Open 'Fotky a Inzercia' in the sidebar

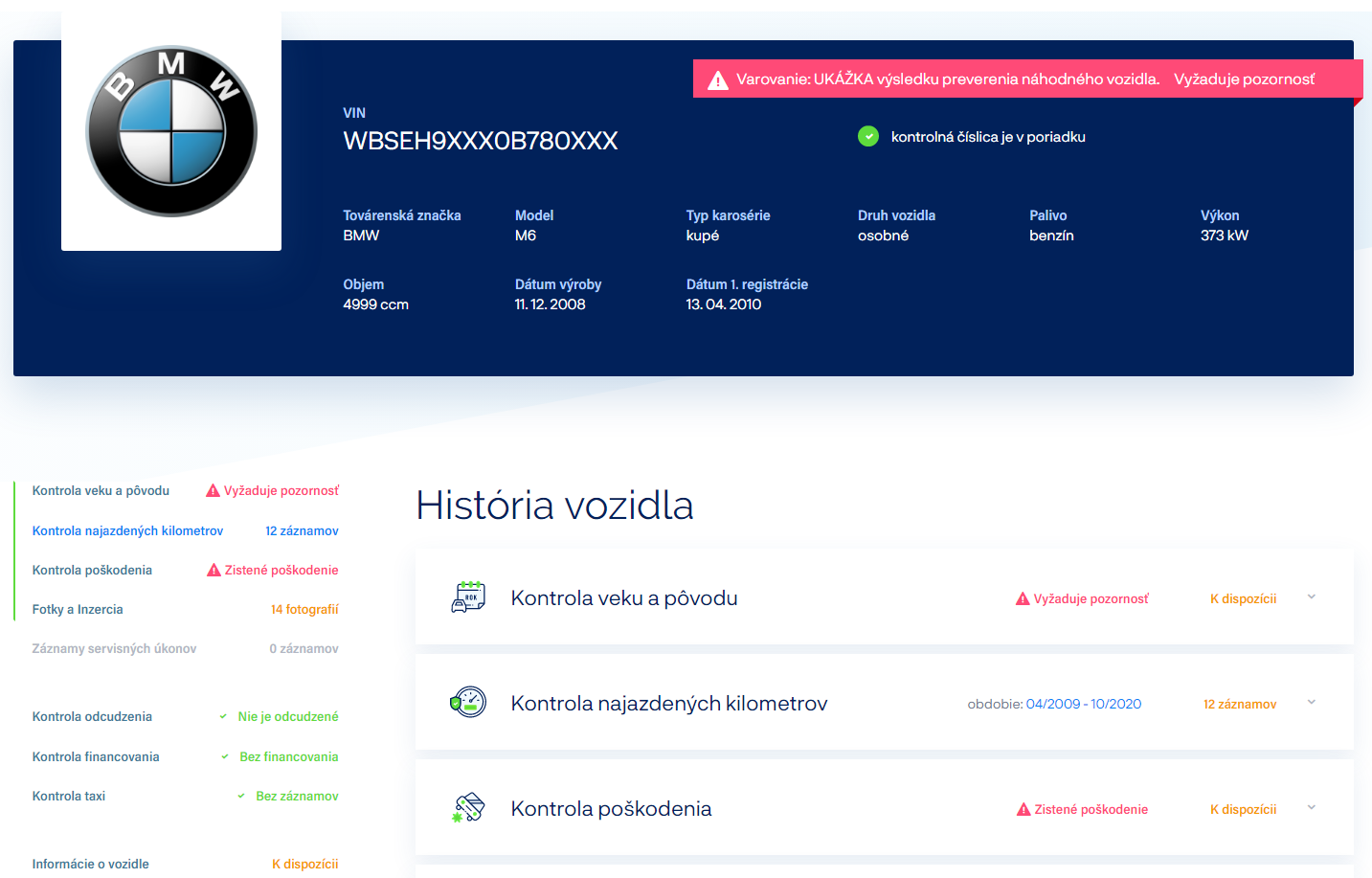(x=78, y=609)
